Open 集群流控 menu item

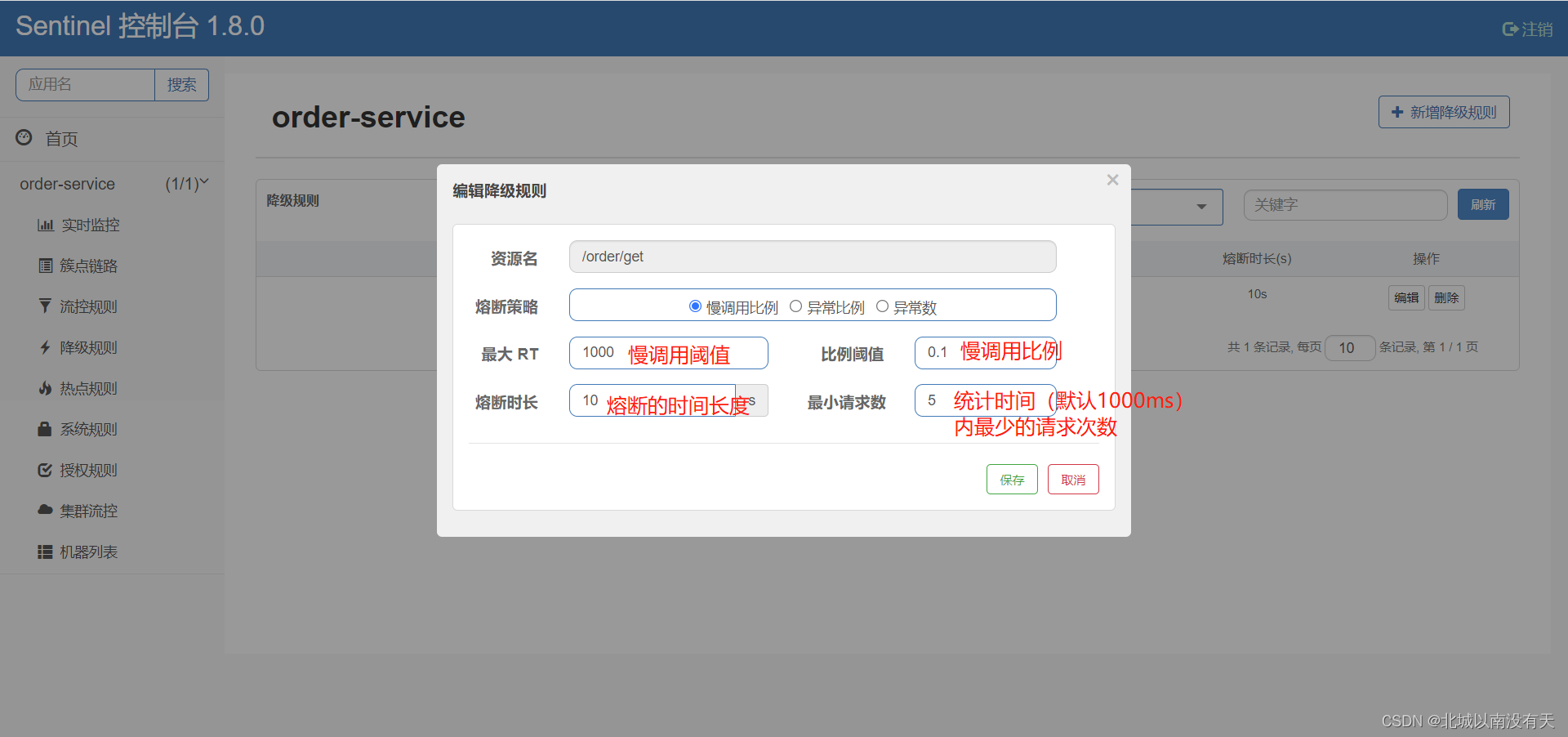[88, 511]
